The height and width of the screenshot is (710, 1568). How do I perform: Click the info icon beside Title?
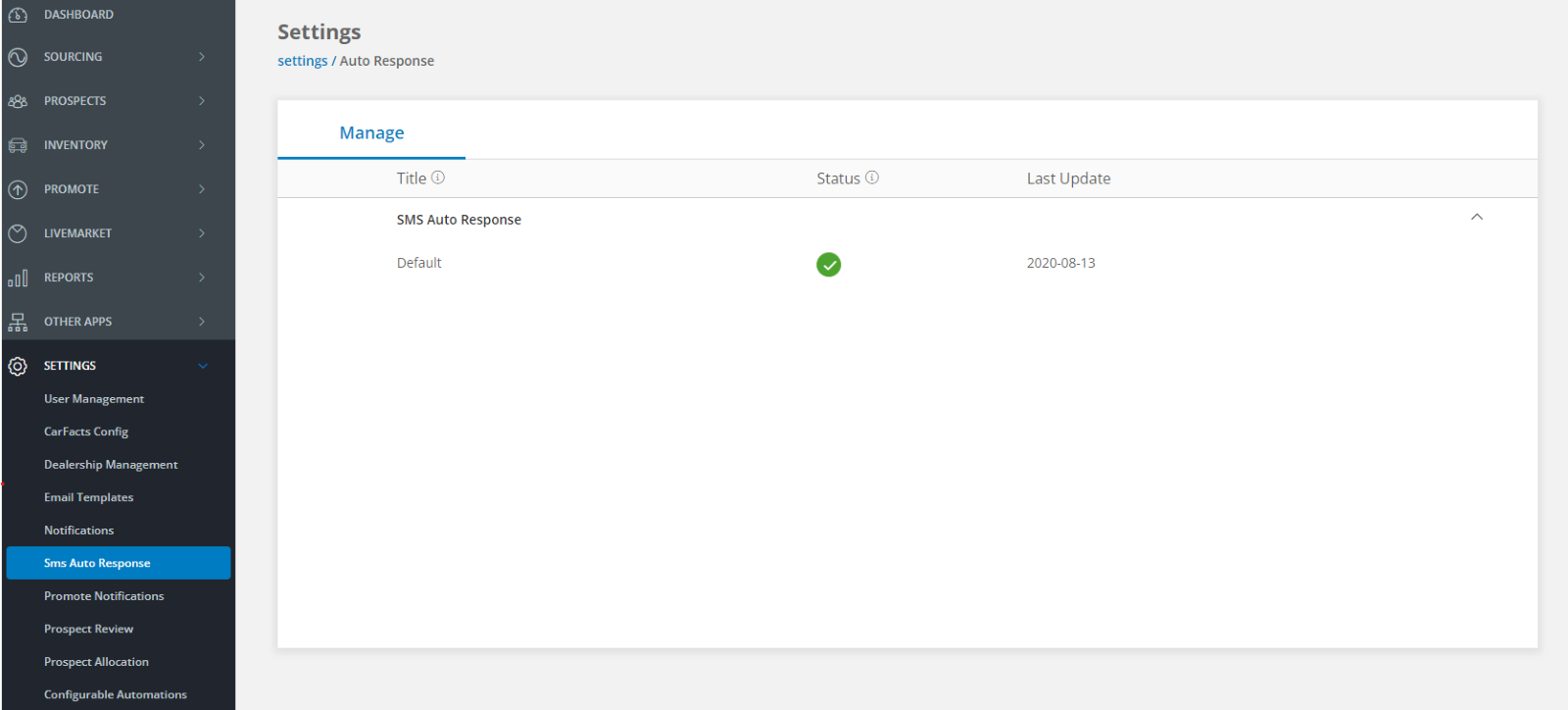pos(438,177)
